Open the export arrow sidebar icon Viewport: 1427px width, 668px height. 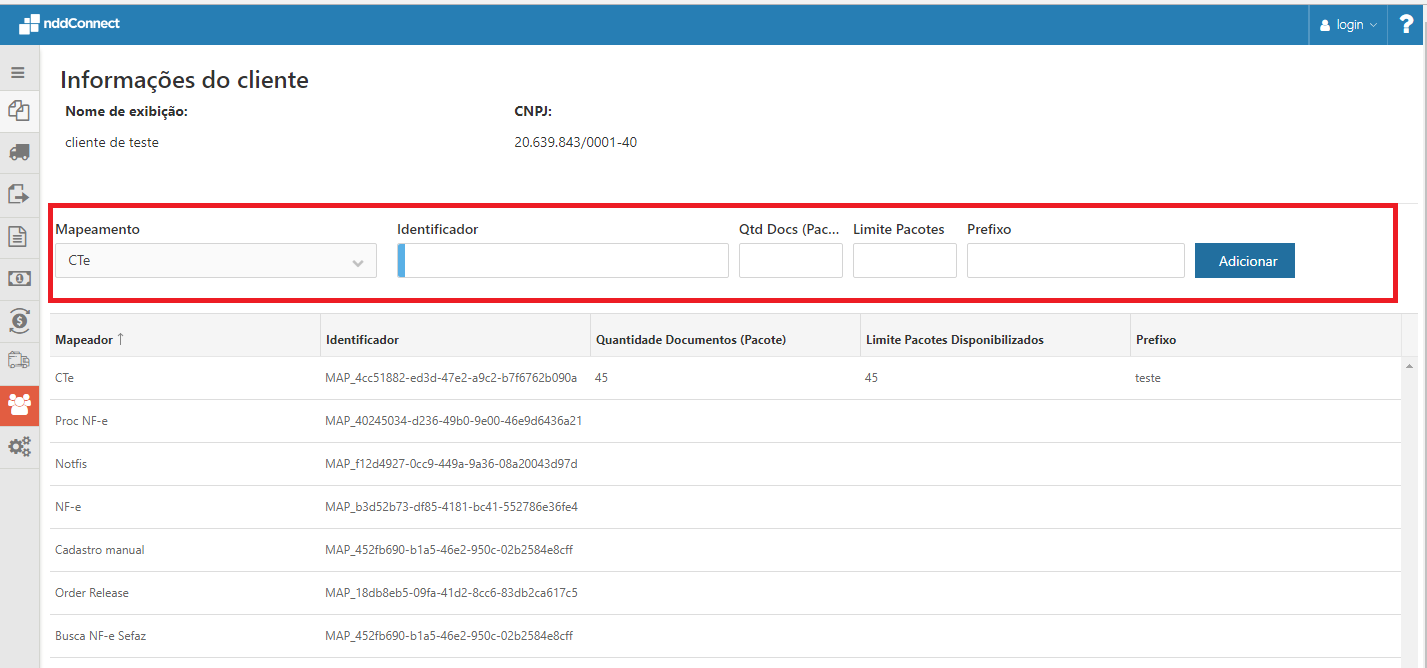coord(19,194)
